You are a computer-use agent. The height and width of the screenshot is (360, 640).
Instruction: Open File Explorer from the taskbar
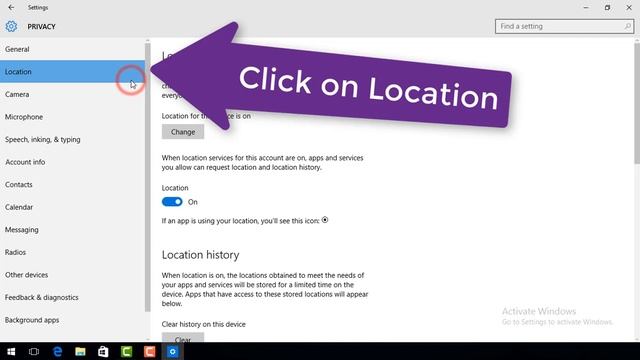coord(80,351)
